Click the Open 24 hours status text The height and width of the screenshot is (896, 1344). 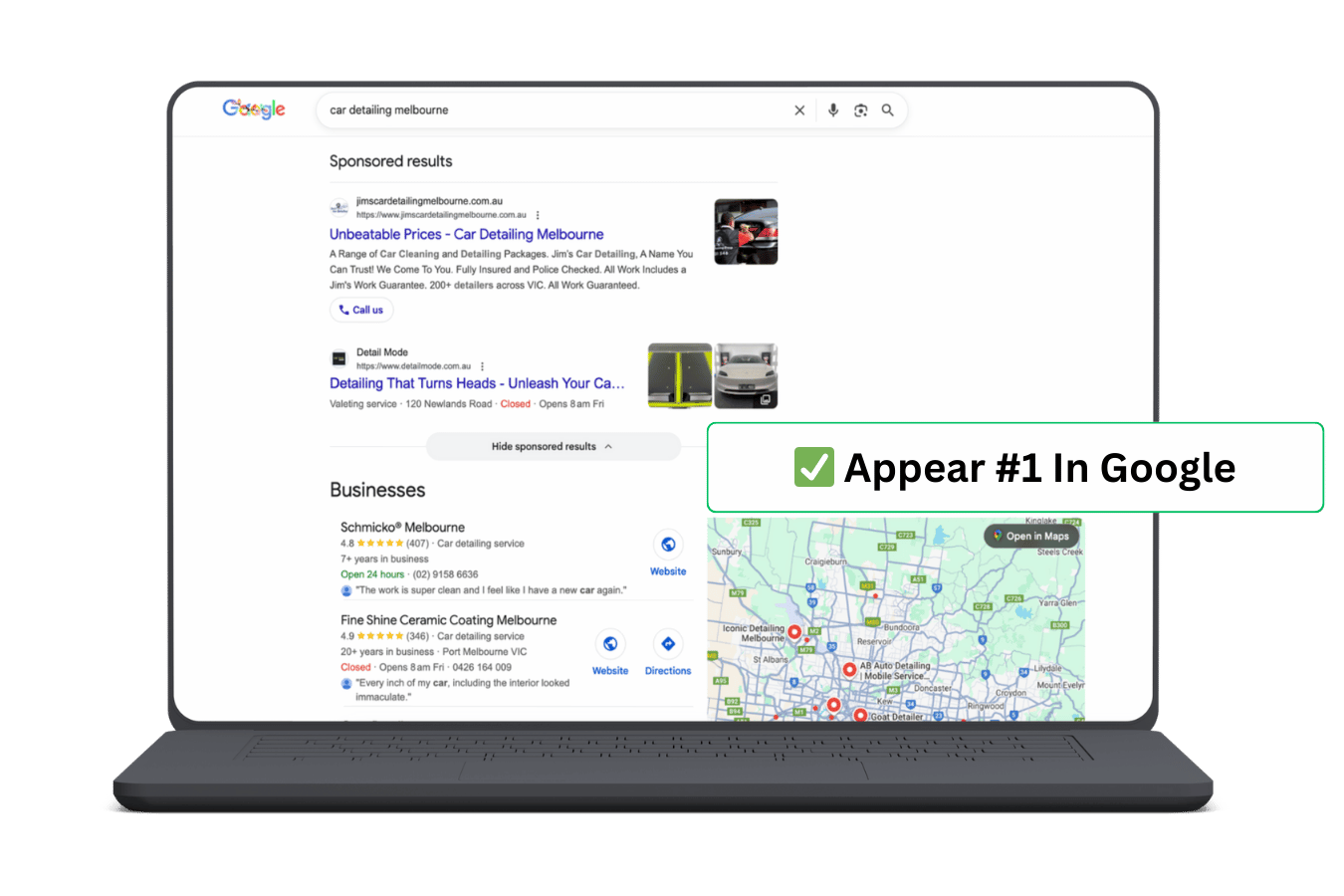[372, 574]
